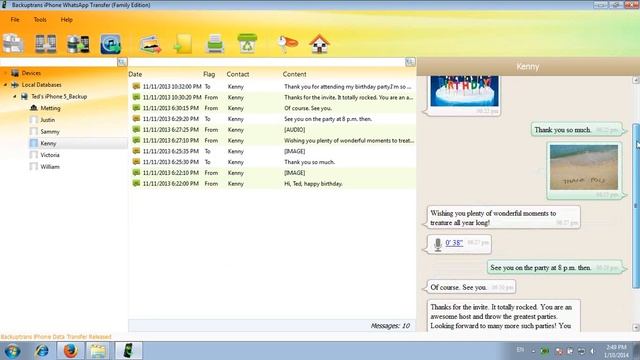Select the 'Wishing you plenty' list row

click(272, 140)
